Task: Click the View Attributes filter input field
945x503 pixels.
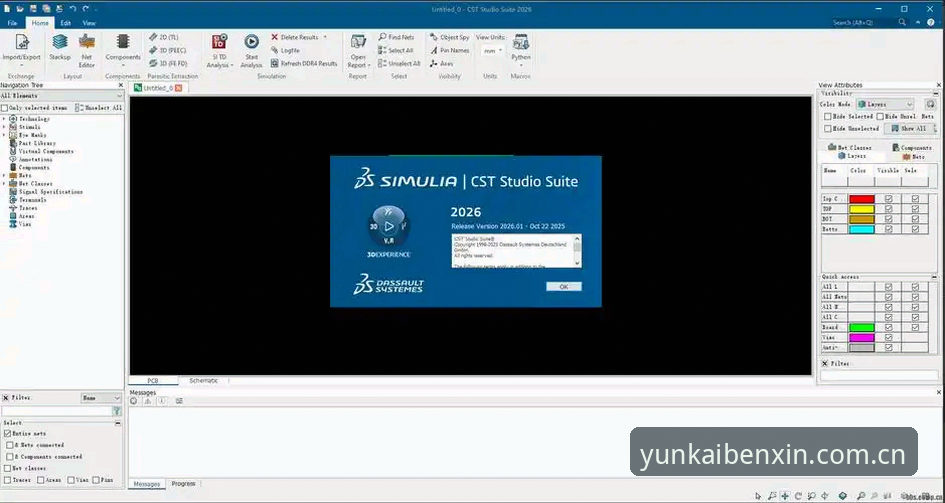Action: coord(879,375)
